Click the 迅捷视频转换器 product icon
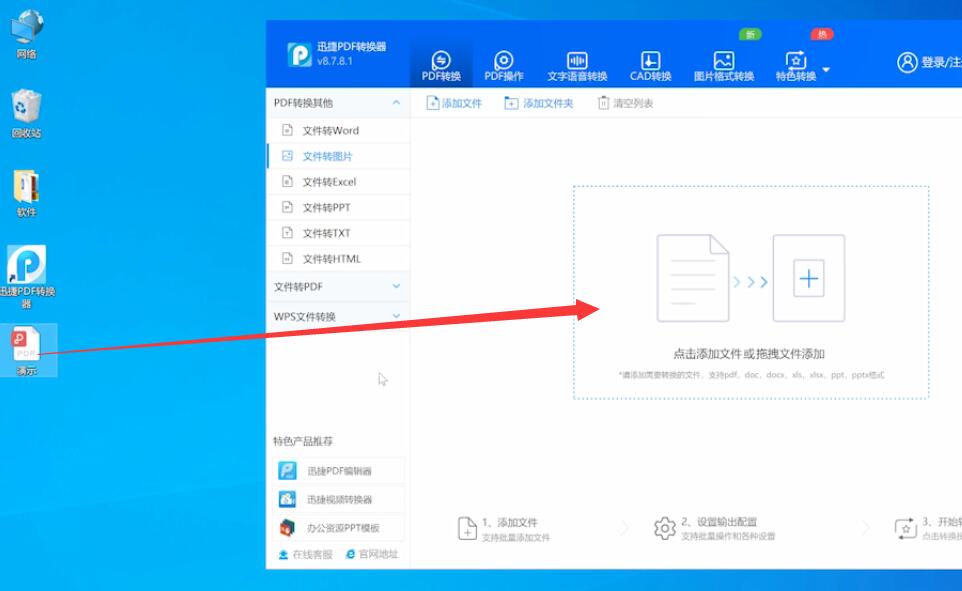962x591 pixels. point(287,499)
